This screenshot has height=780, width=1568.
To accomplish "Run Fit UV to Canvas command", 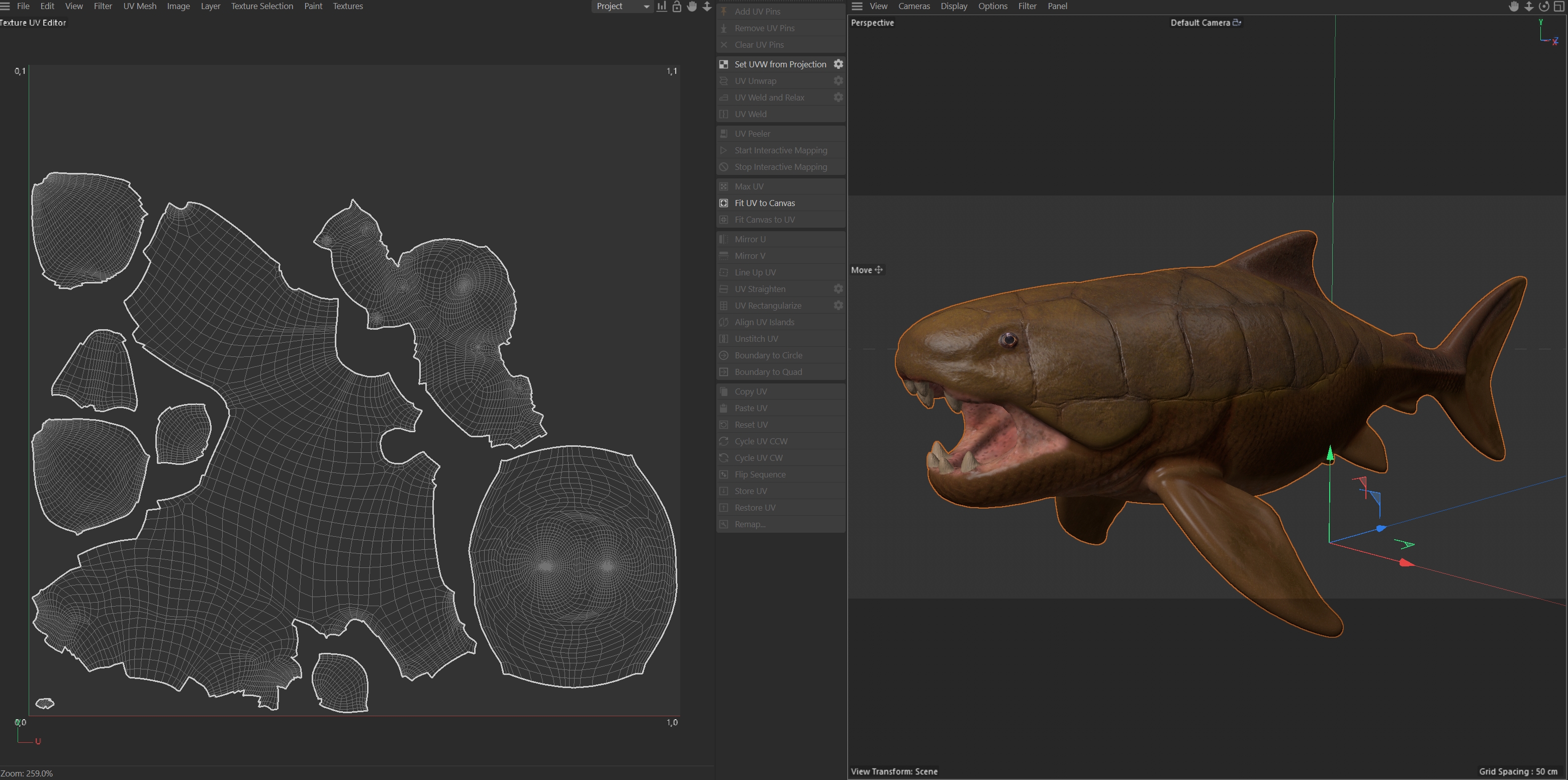I will pos(765,203).
